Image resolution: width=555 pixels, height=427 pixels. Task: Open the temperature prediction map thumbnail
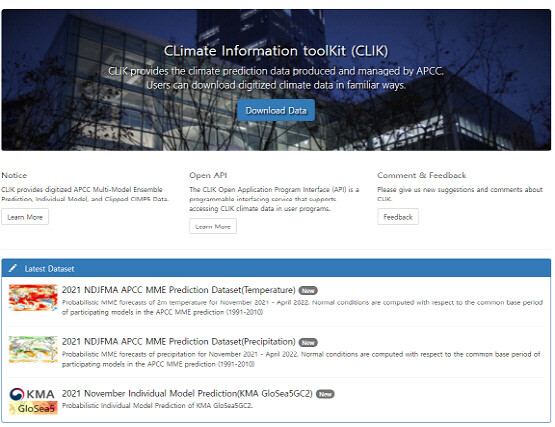tap(33, 298)
